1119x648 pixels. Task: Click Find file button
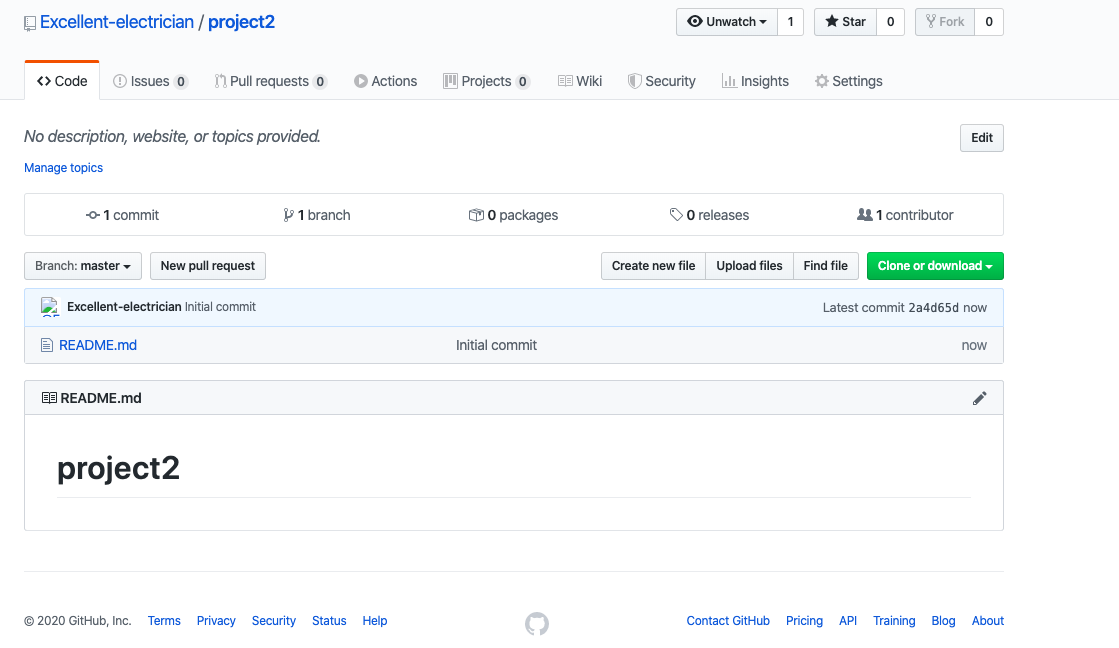[826, 266]
